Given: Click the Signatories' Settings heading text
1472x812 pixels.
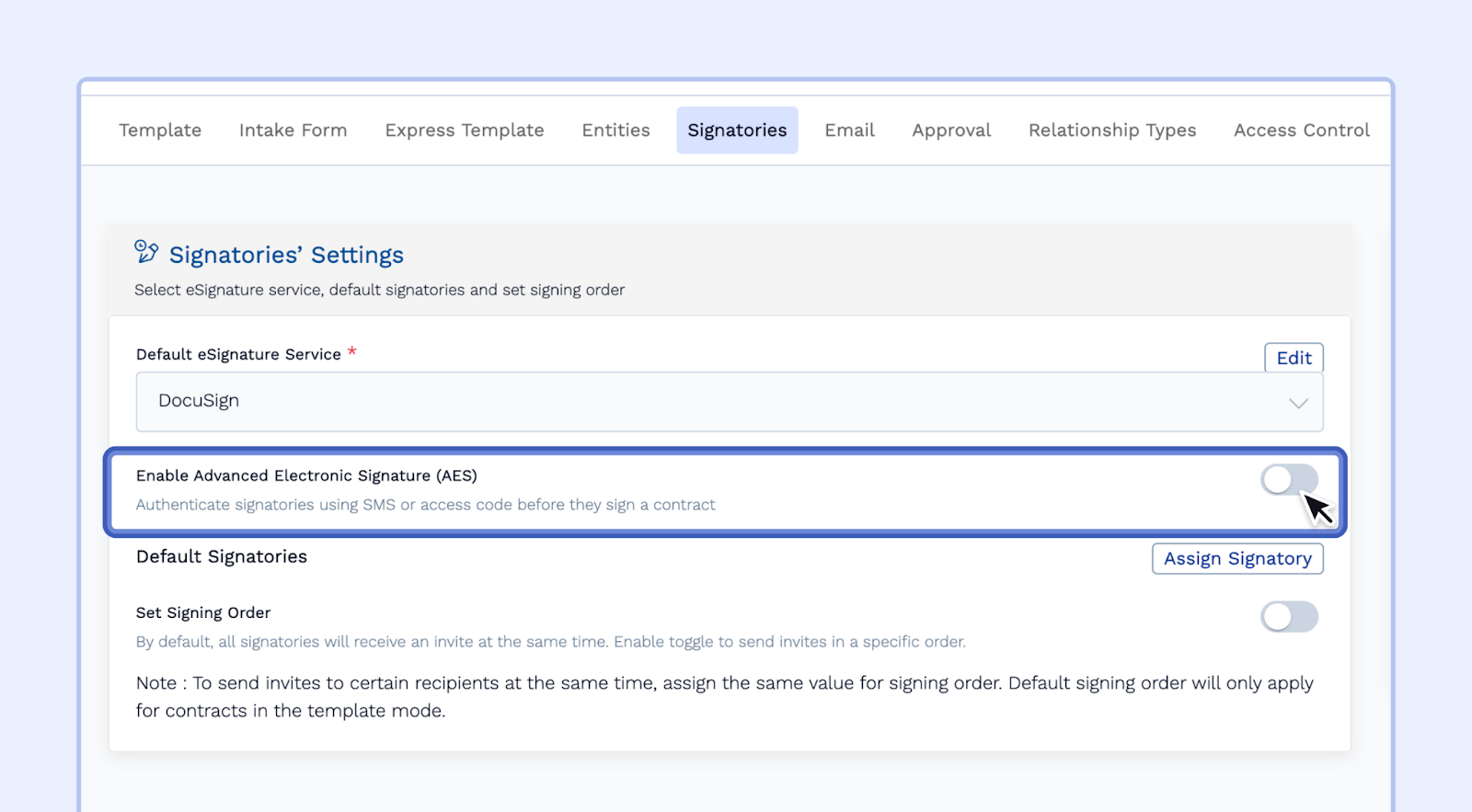Looking at the screenshot, I should click(286, 255).
